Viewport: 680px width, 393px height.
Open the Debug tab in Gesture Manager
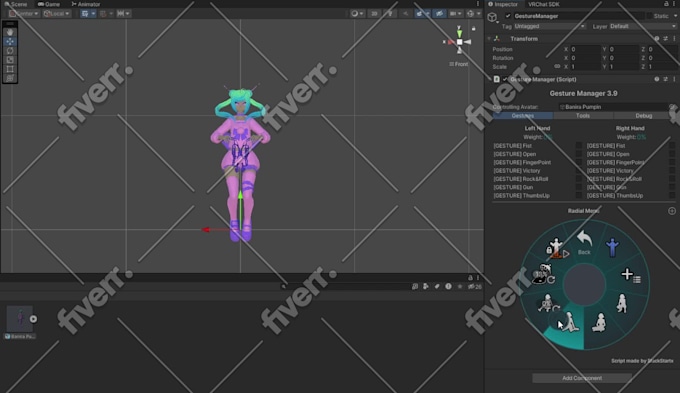pos(644,116)
